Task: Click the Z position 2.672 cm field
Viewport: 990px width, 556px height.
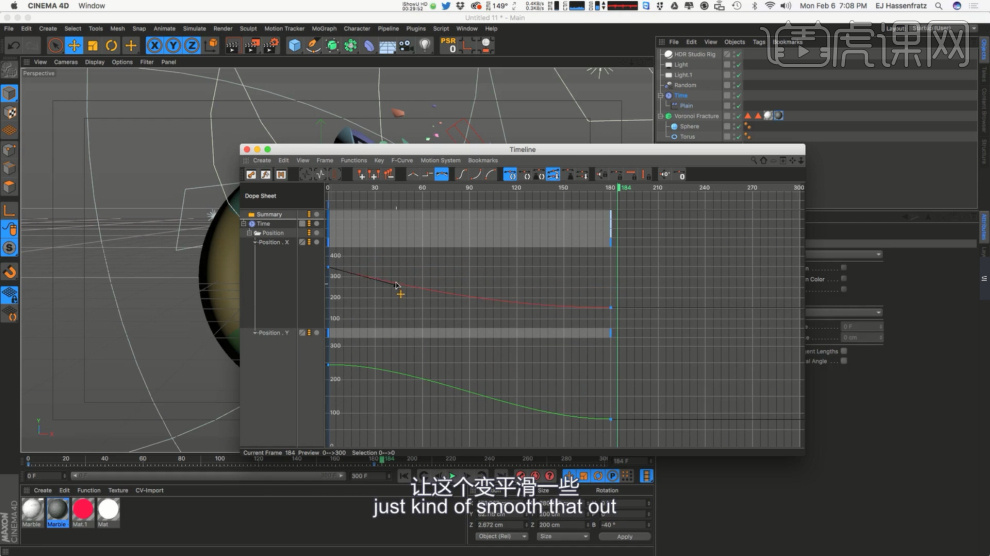Action: (499, 525)
